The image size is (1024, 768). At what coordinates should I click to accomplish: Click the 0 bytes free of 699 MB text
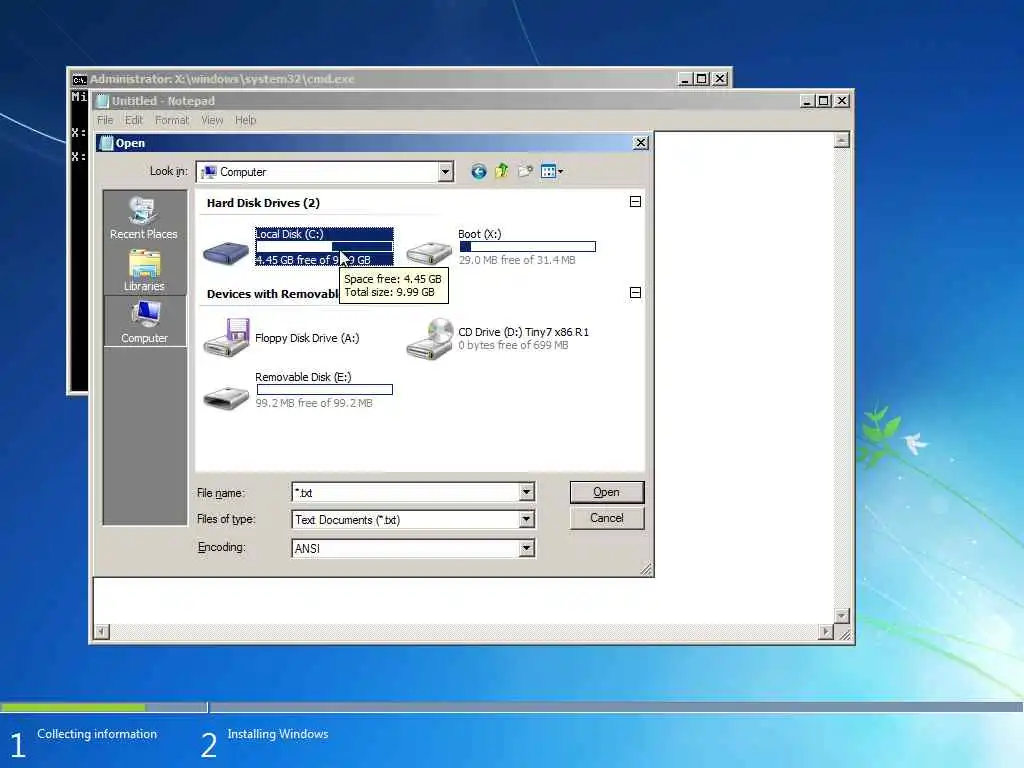[x=513, y=345]
